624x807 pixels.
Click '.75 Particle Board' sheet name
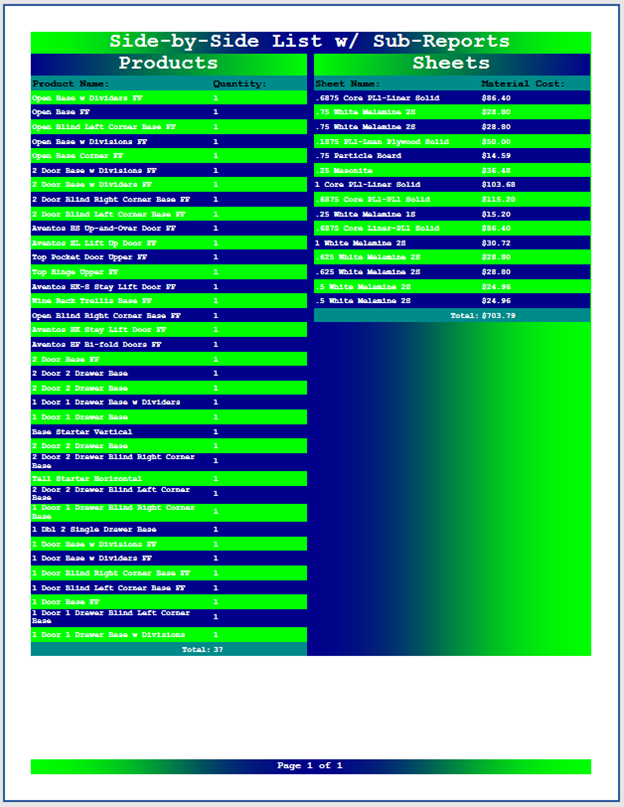click(358, 155)
